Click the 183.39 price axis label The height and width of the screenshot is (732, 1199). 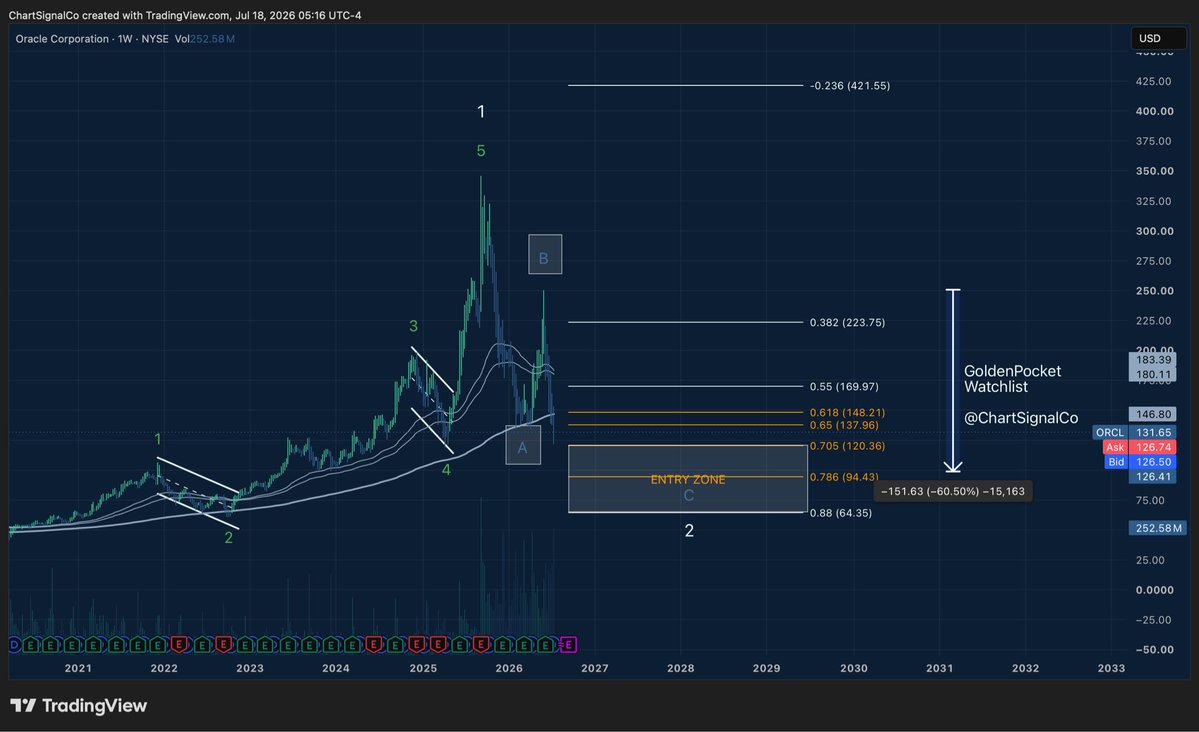[x=1153, y=359]
